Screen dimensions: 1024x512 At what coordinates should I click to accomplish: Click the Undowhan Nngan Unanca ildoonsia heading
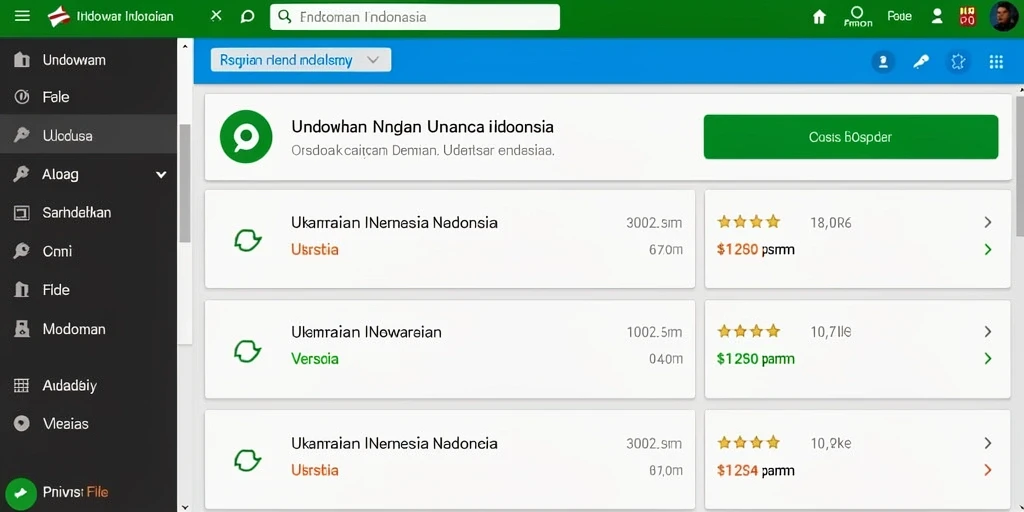tap(423, 126)
